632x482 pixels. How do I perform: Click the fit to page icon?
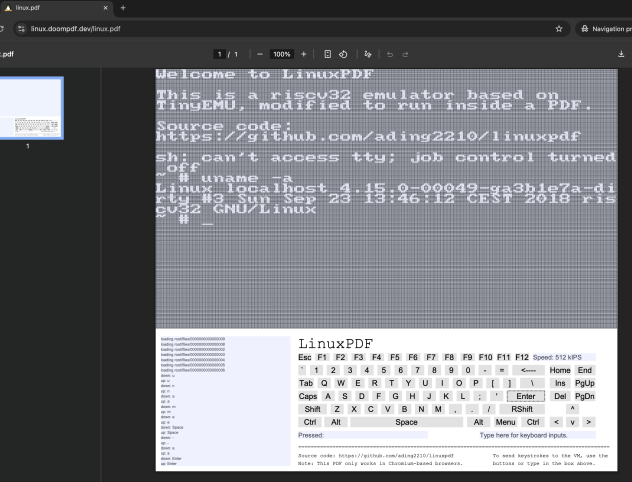pos(328,54)
